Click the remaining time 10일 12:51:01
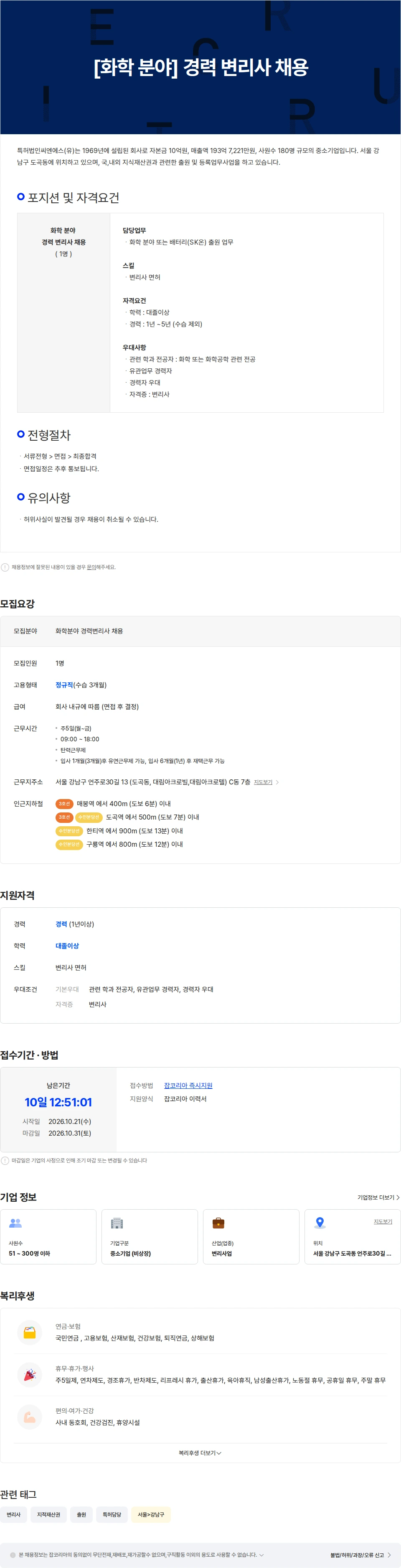This screenshot has width=401, height=1568. [58, 1102]
